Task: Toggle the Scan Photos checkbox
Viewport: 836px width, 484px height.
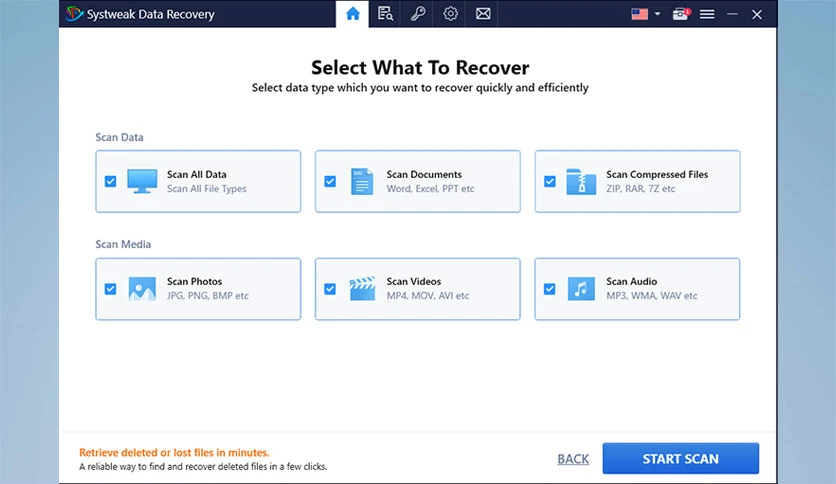Action: (110, 289)
